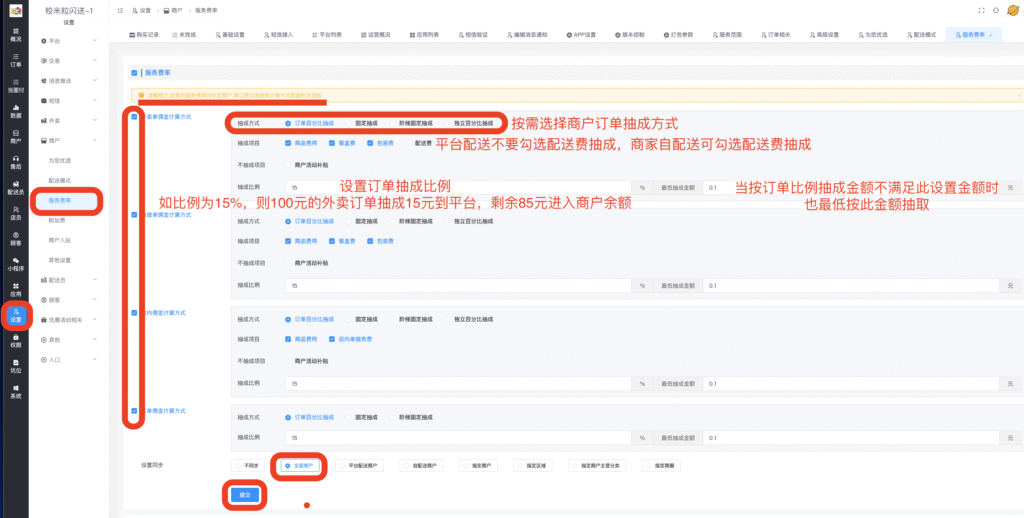Screen dimensions: 1024x518
Task: Close the 服务费率 tab with its x
Action: (x=991, y=35)
